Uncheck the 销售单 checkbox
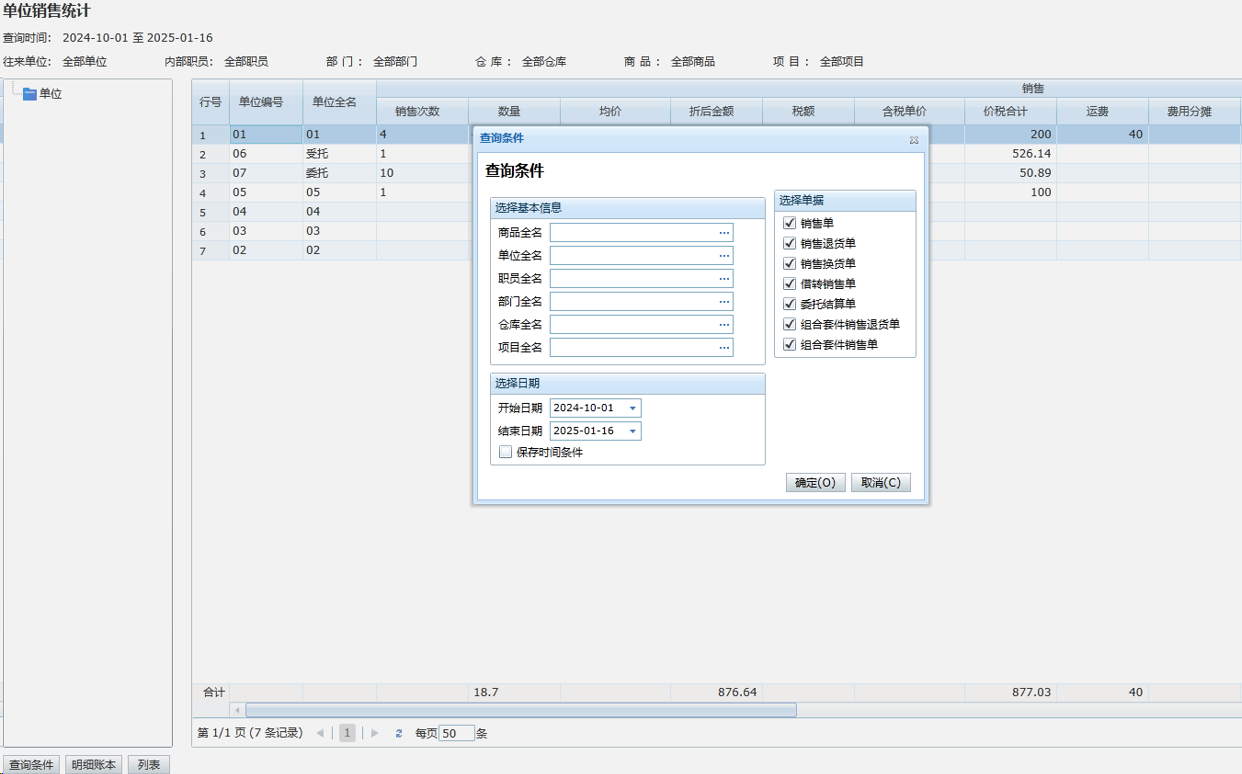Viewport: 1242px width, 774px height. pyautogui.click(x=790, y=223)
